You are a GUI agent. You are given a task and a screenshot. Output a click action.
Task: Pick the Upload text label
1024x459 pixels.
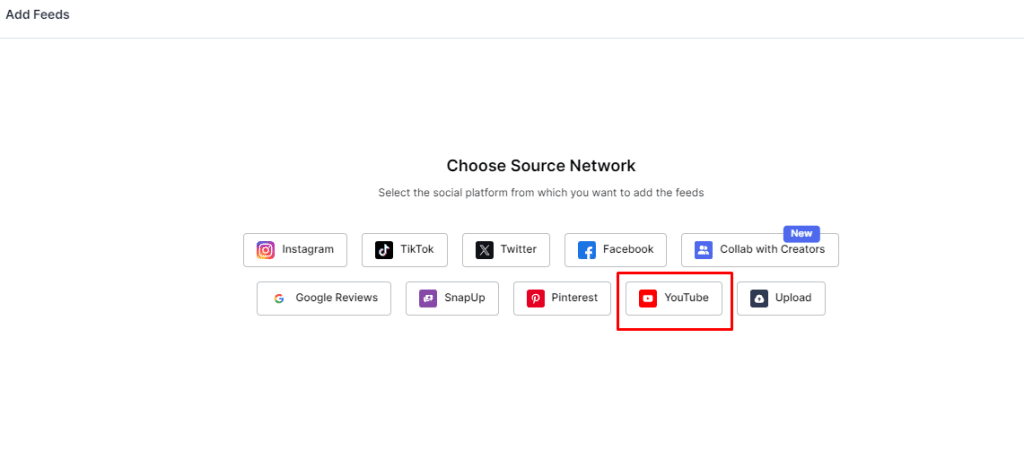[x=793, y=298]
